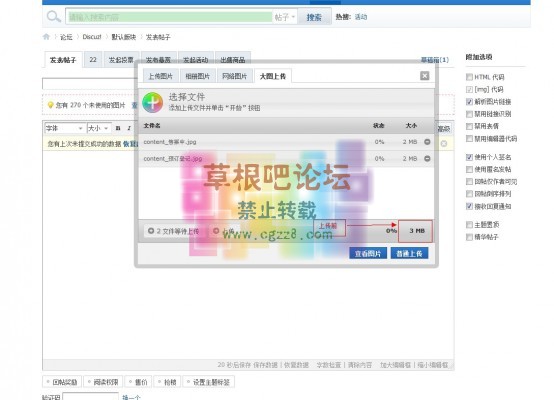Expand the 设置主题标签 section
Viewport: 554px width, 400px height.
tap(208, 382)
